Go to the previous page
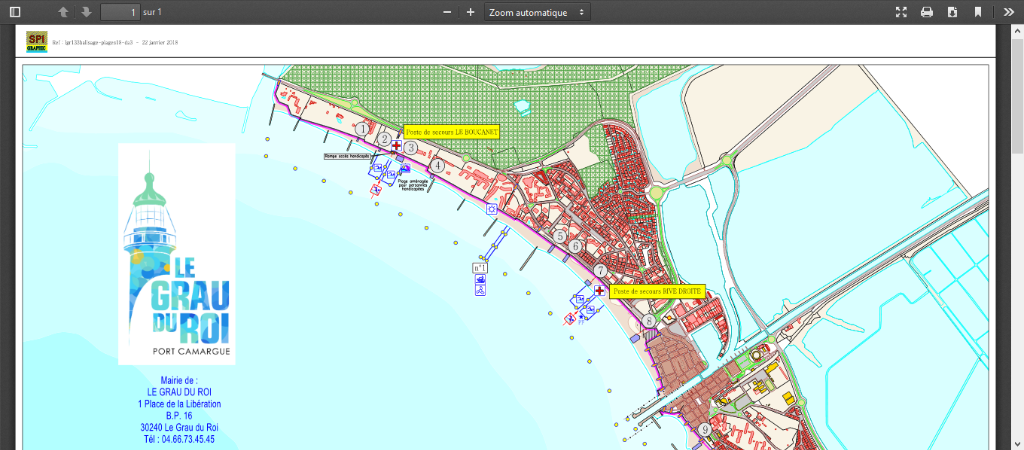The image size is (1024, 450). 63,12
